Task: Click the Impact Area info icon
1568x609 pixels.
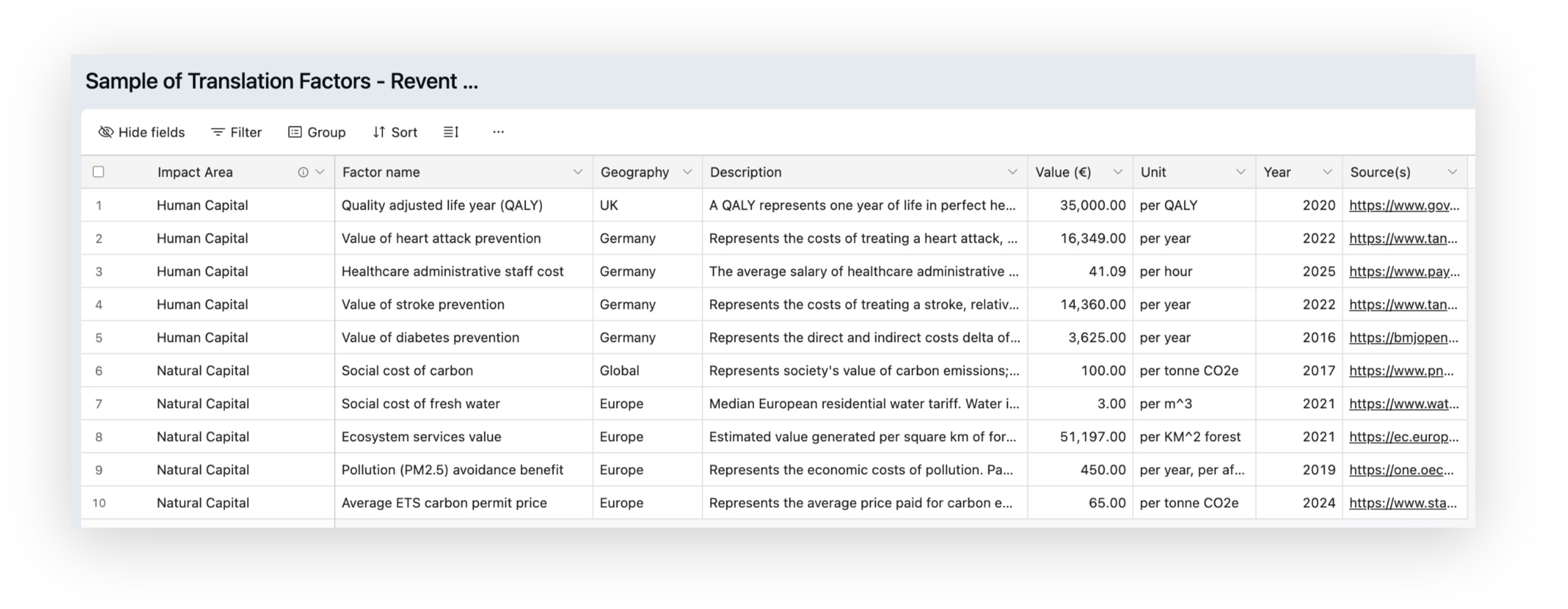Action: pos(303,172)
